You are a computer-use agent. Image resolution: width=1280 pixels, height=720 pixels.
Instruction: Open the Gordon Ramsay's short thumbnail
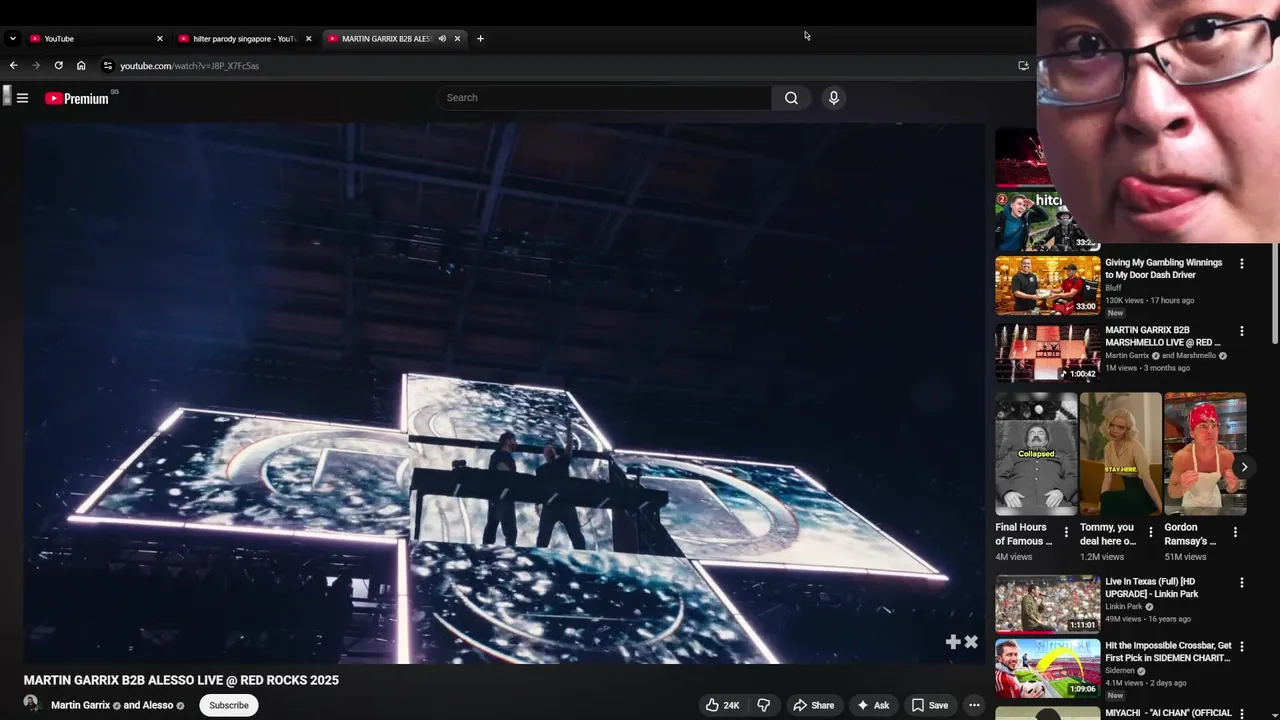pyautogui.click(x=1205, y=453)
